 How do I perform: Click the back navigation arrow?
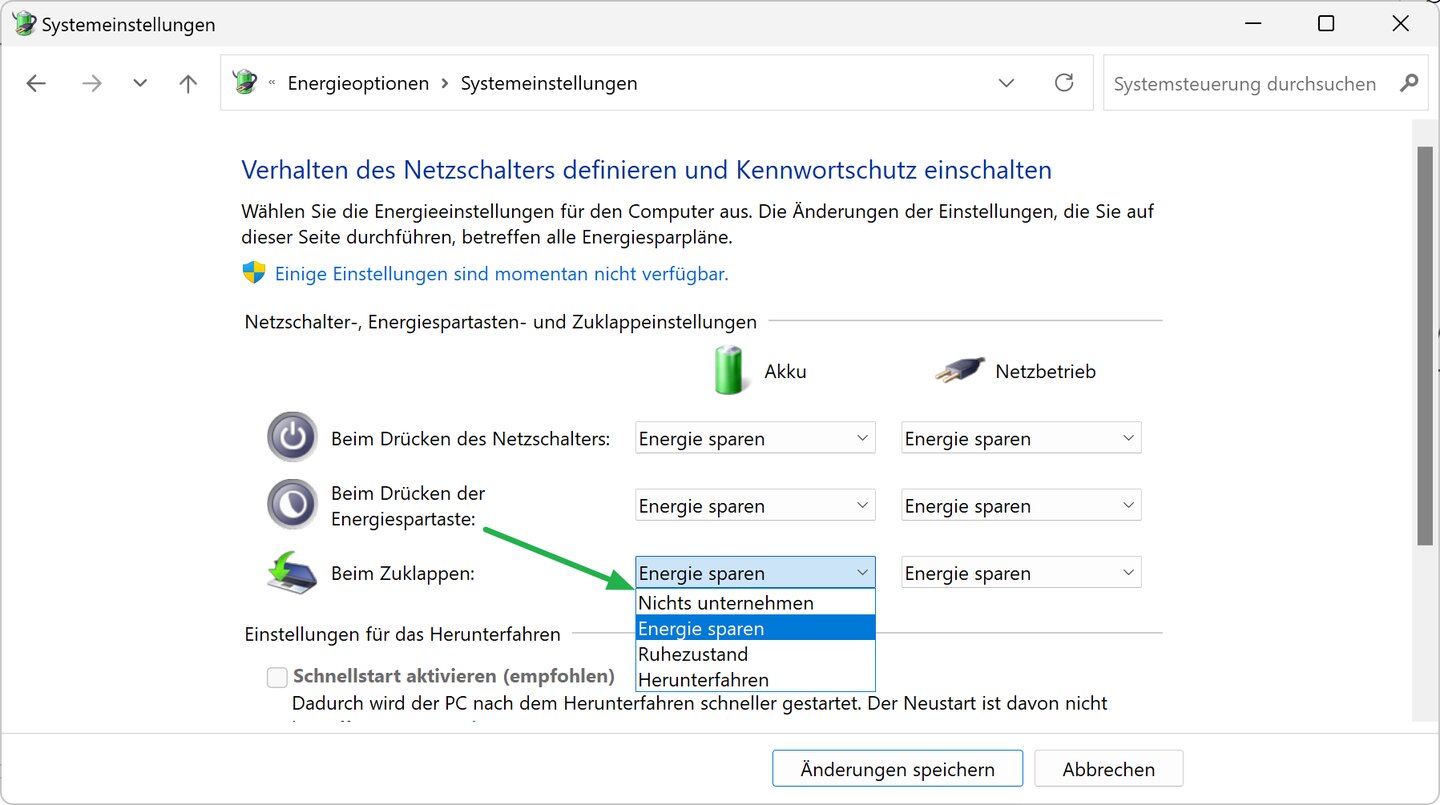[37, 84]
